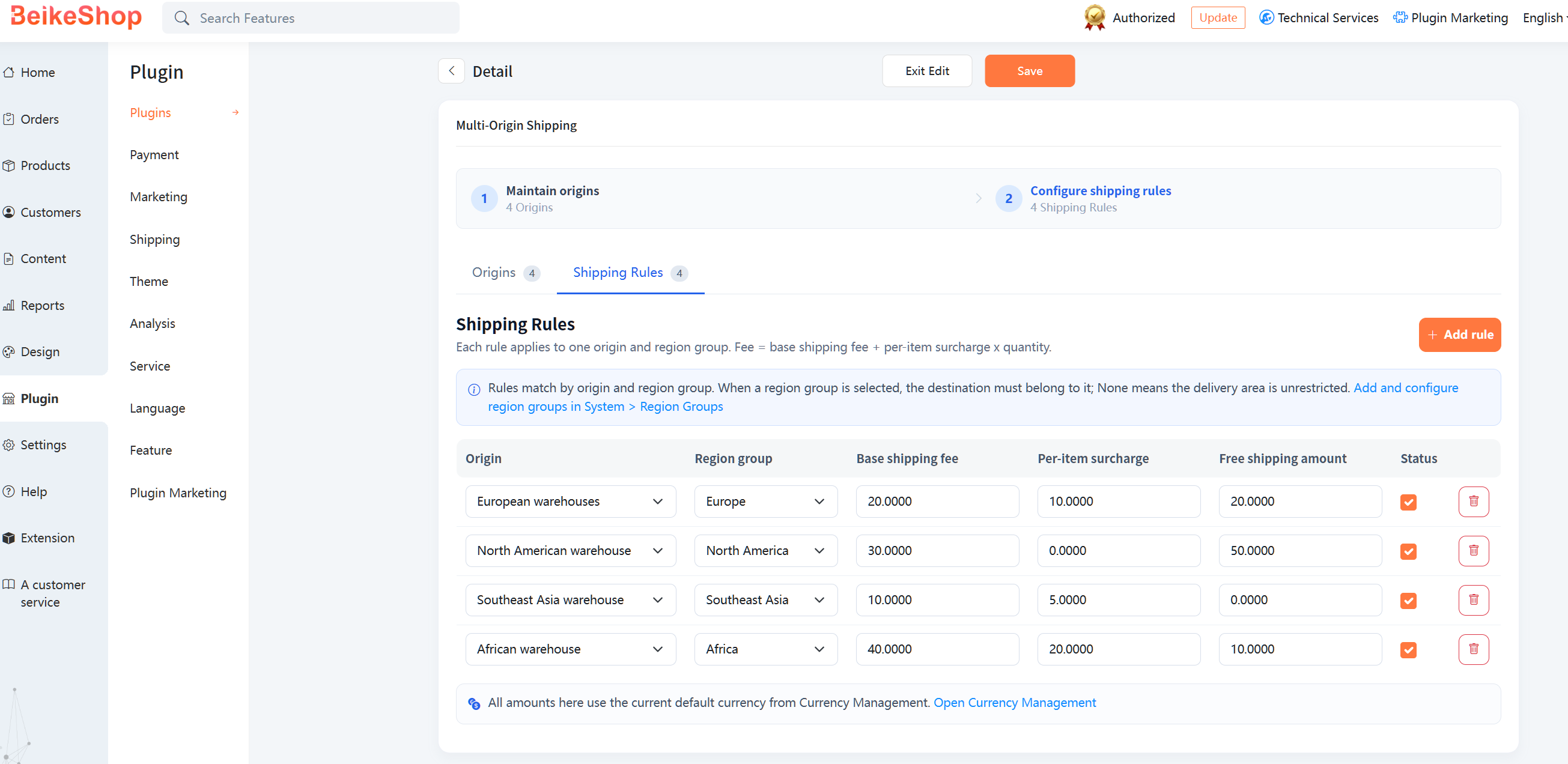Edit per-item surcharge 5.0000 field
This screenshot has height=764, width=1568.
1119,600
